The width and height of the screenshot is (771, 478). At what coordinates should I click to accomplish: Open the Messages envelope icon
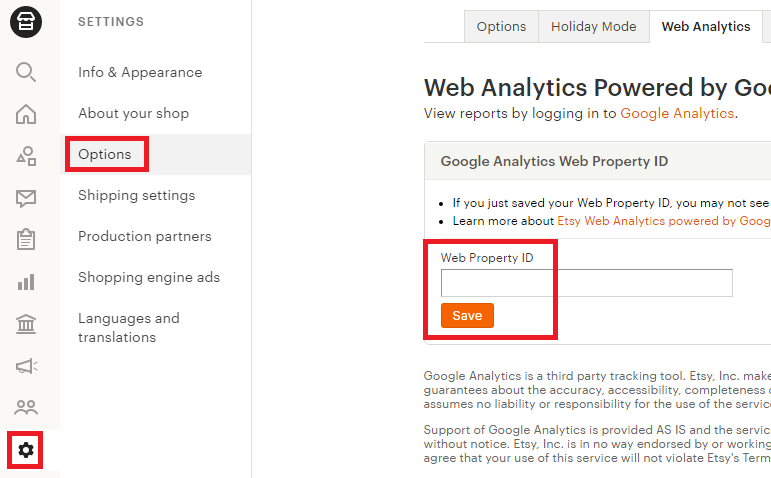[26, 198]
